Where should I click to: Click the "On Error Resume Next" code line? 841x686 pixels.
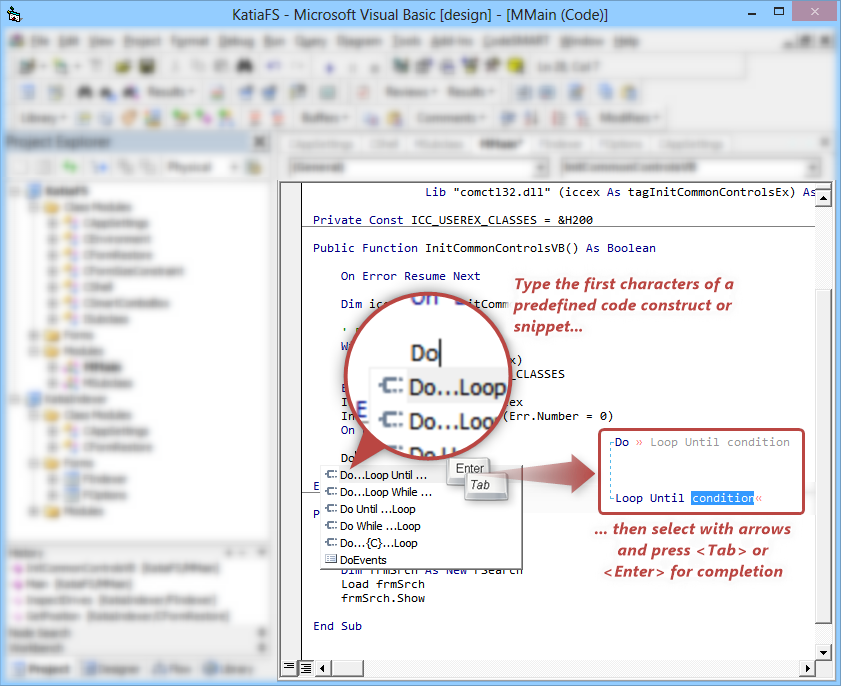pyautogui.click(x=410, y=276)
